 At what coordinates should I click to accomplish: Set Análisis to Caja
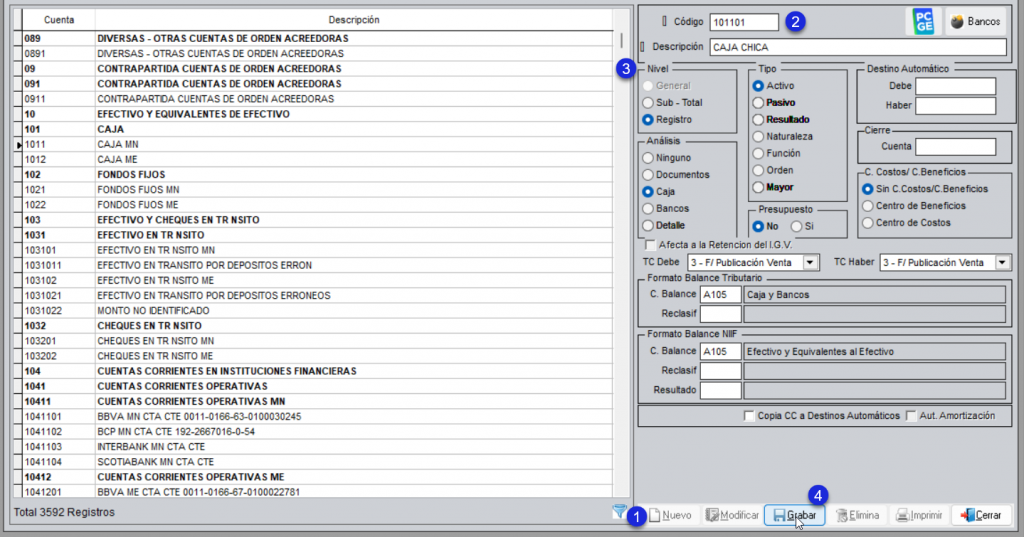click(648, 192)
